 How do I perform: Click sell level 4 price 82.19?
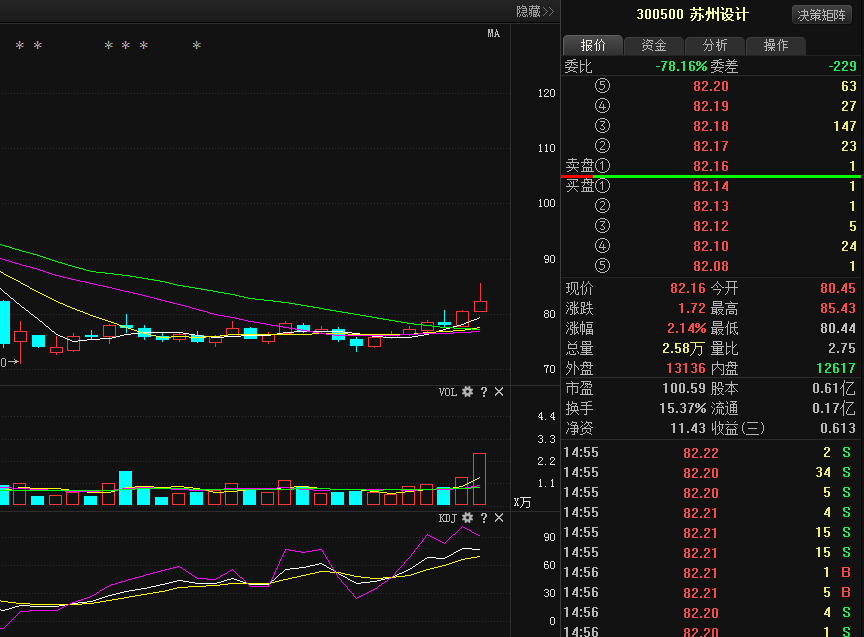(x=711, y=106)
